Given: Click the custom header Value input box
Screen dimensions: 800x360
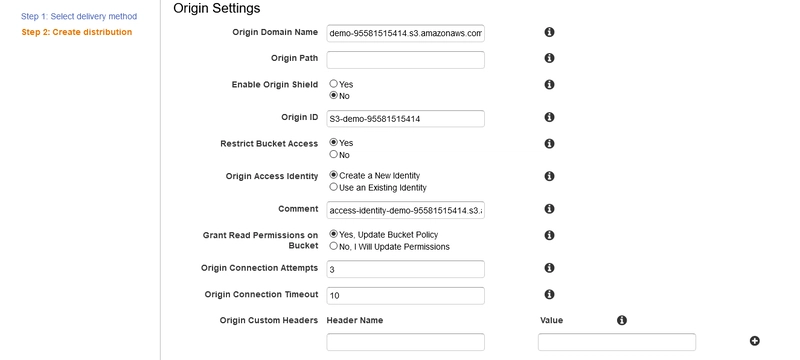Looking at the screenshot, I should coord(616,342).
